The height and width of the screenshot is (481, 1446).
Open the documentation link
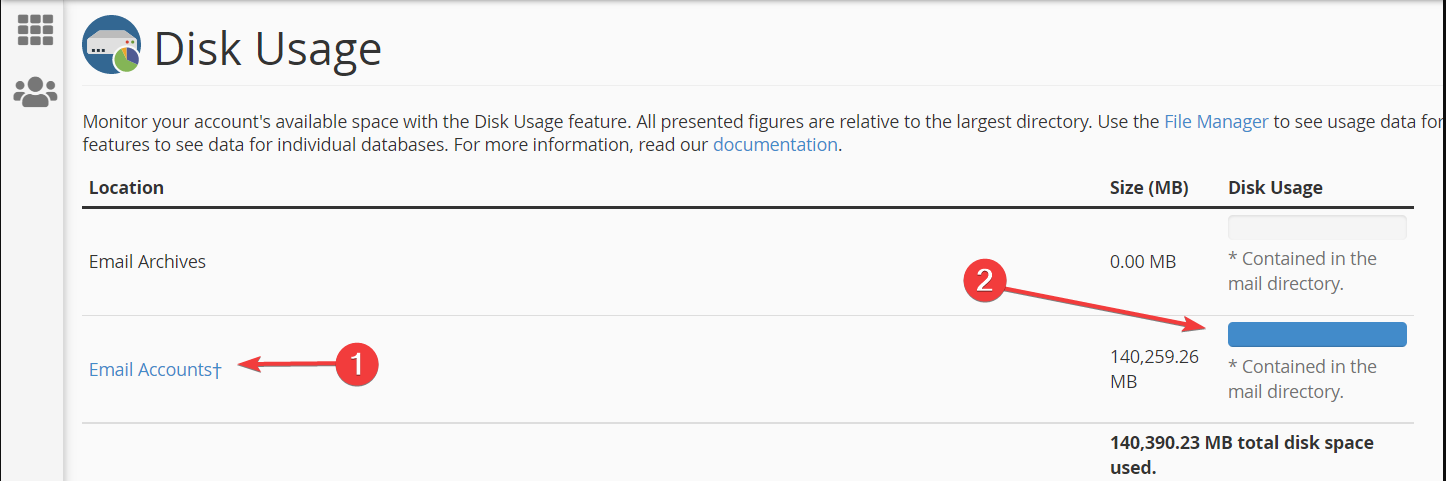(x=775, y=144)
